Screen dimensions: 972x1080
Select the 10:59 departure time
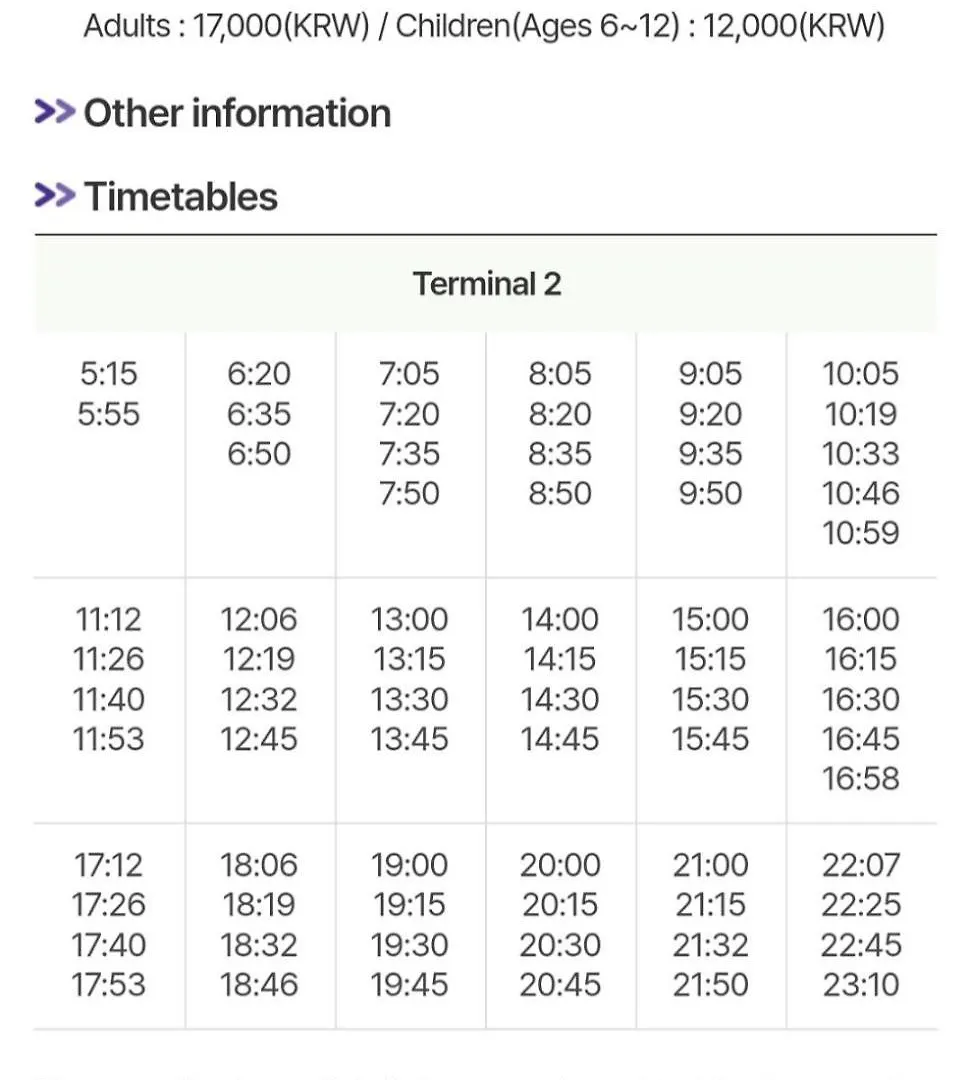click(x=861, y=532)
